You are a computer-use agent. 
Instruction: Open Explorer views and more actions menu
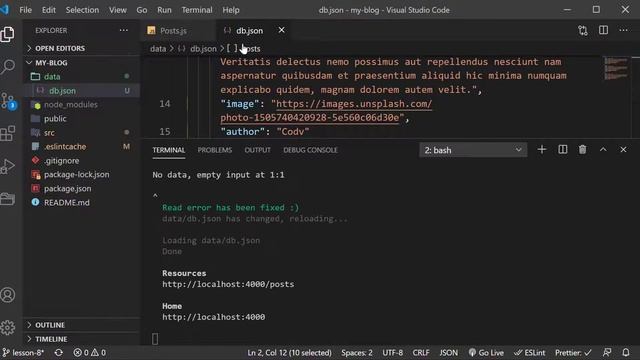(124, 30)
